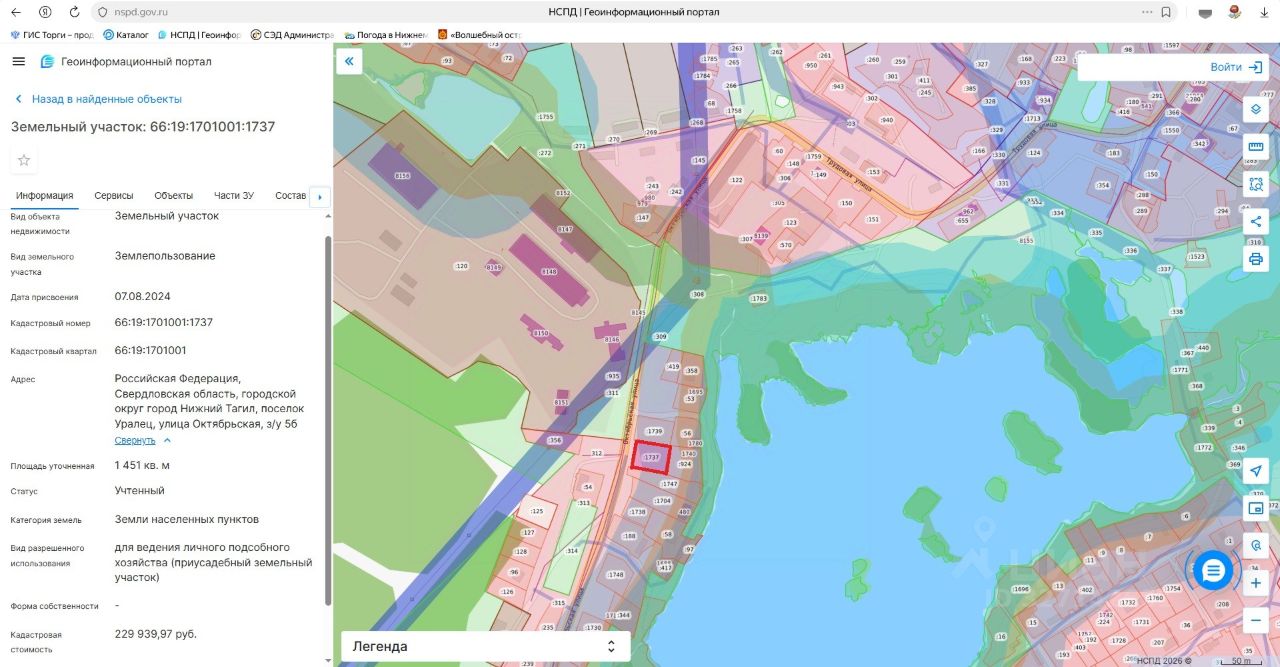The image size is (1280, 667).
Task: Click the cadastral number 66:19:1701001:1737 value
Action: pyautogui.click(x=164, y=322)
